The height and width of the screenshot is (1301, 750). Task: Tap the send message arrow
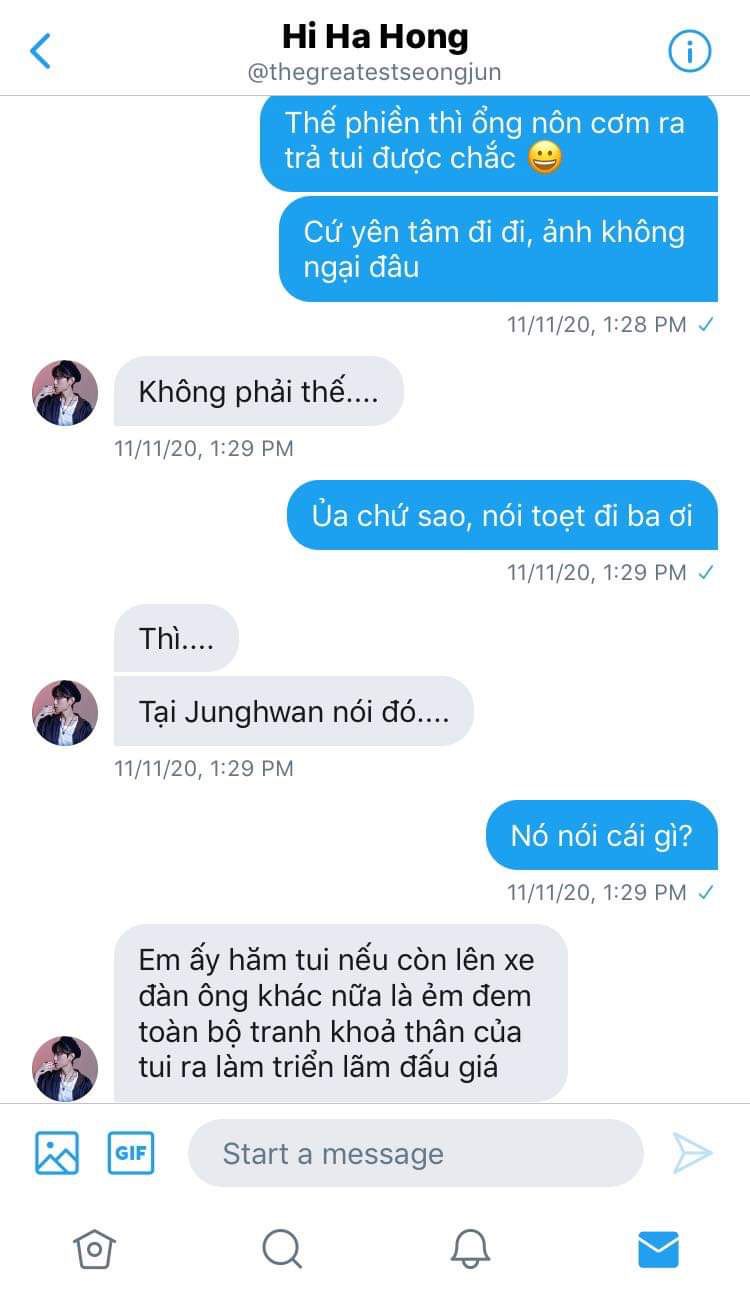pos(692,1153)
